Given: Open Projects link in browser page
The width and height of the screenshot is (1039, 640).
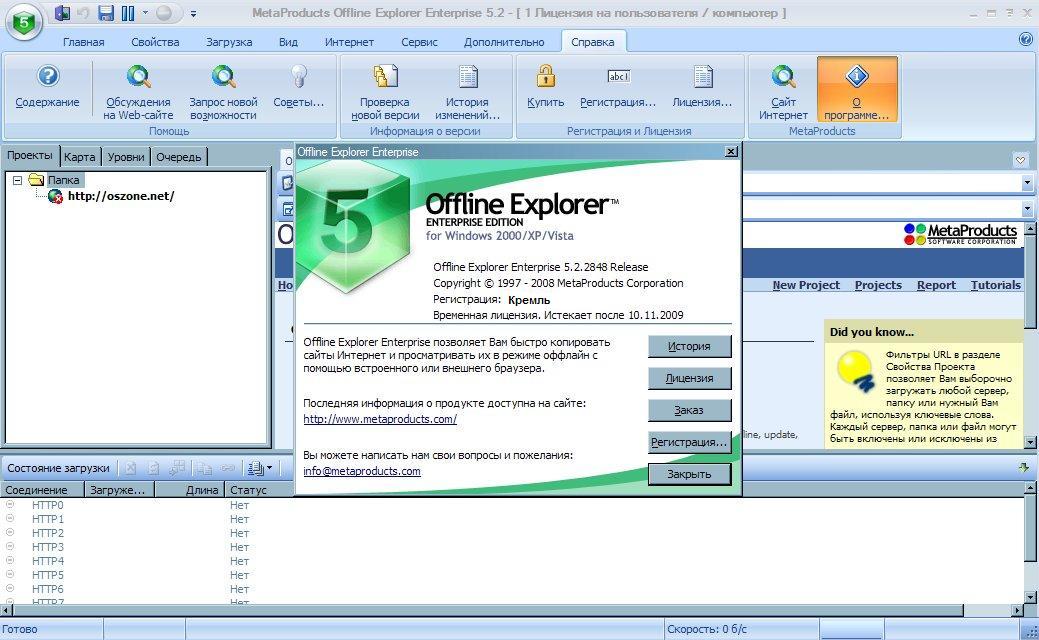Looking at the screenshot, I should pyautogui.click(x=878, y=285).
